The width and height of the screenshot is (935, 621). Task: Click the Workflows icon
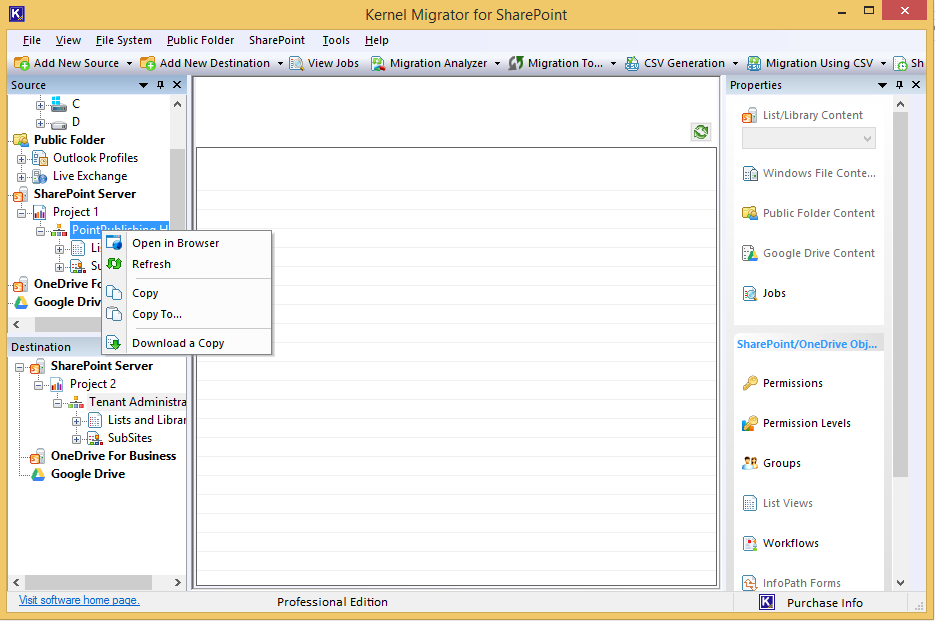coord(750,543)
